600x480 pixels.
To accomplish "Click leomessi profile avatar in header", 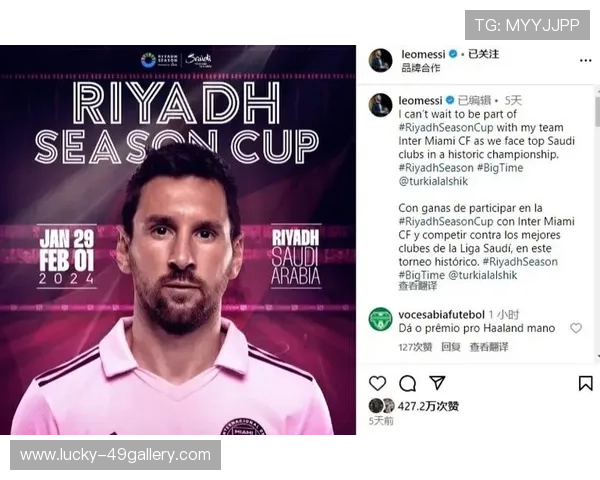I will pos(380,60).
